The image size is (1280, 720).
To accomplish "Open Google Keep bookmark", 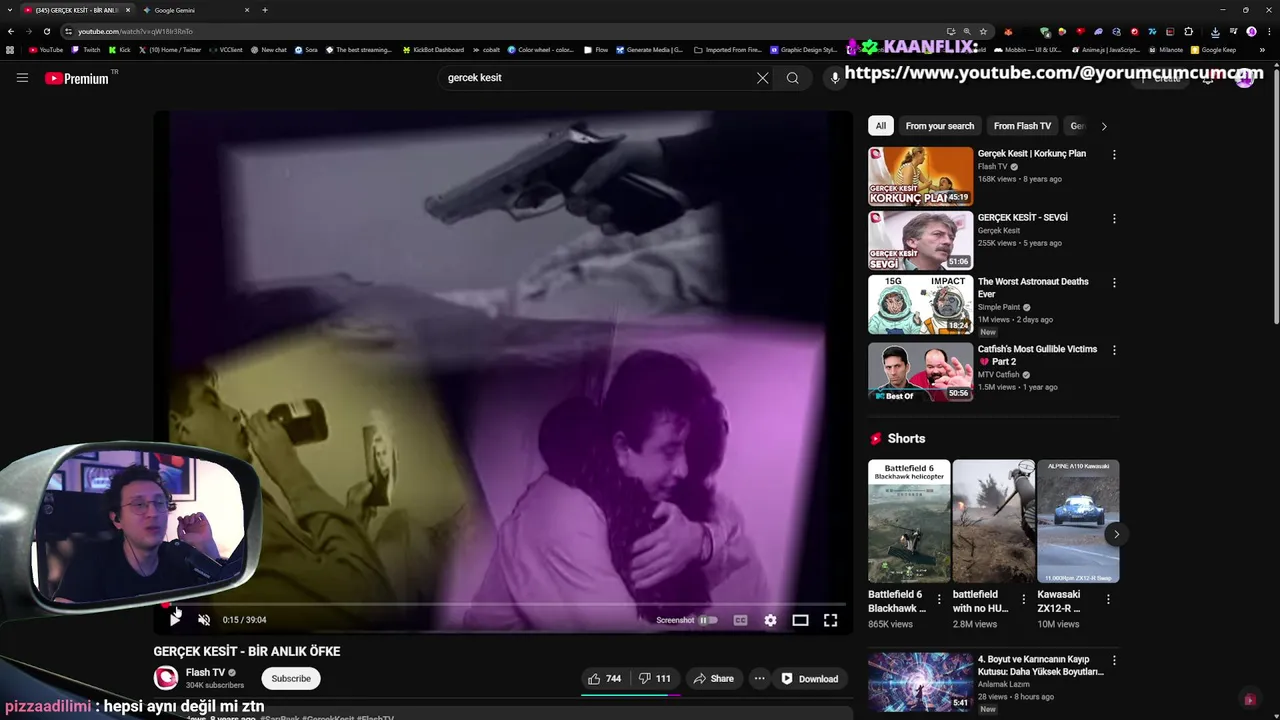I will coord(1213,49).
